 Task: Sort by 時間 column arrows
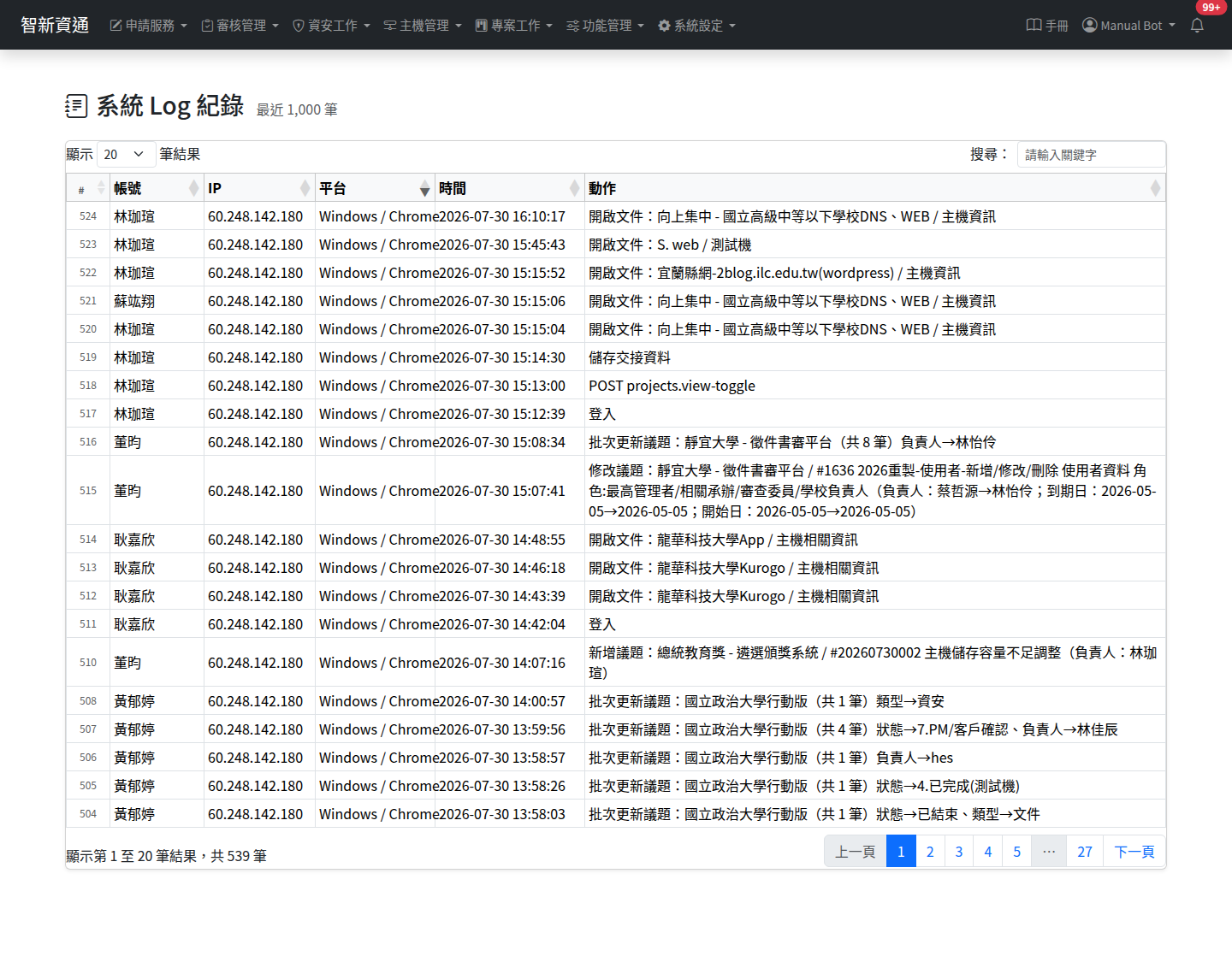[574, 188]
